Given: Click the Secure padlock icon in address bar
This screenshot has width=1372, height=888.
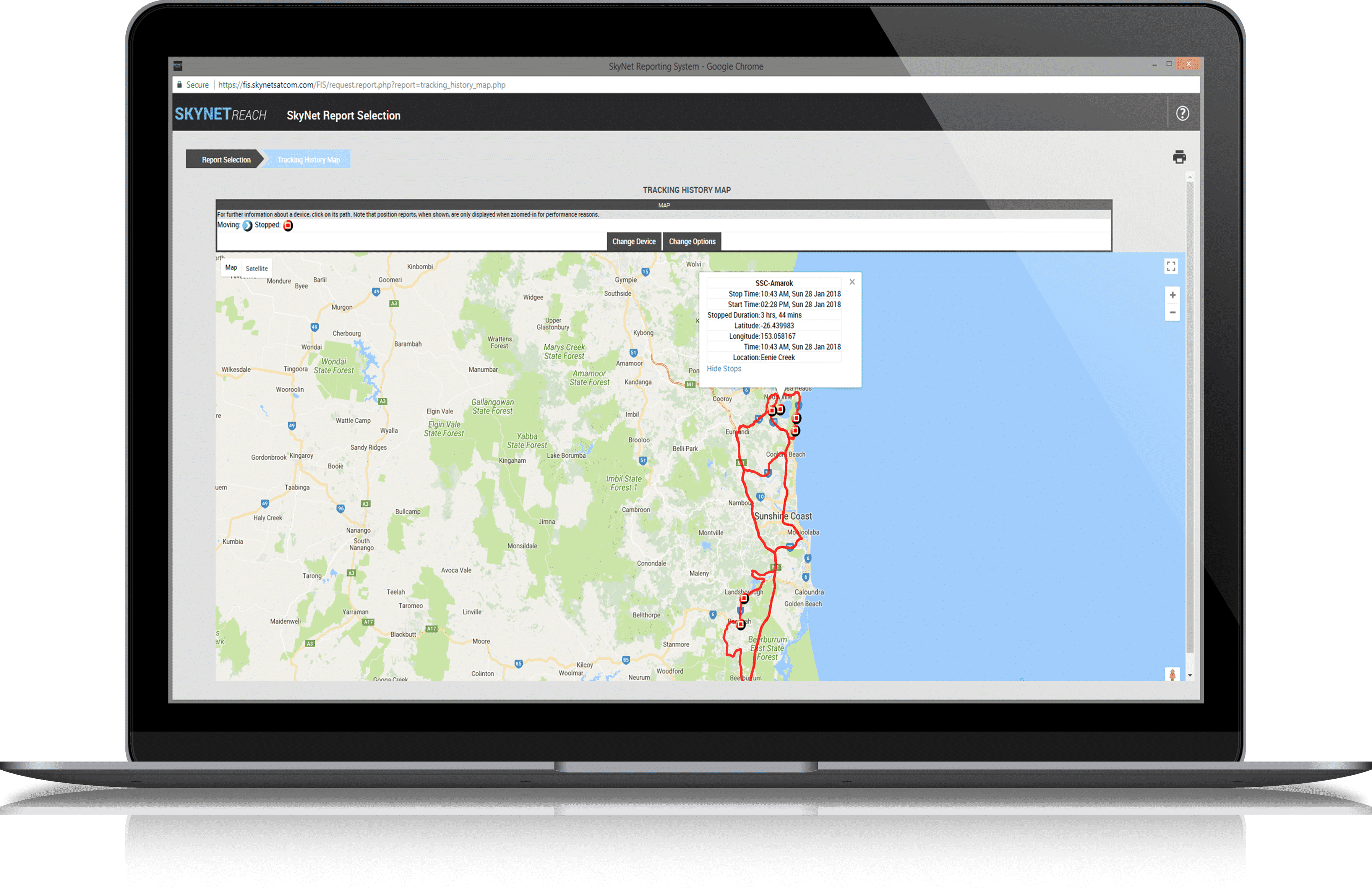Looking at the screenshot, I should [x=179, y=85].
